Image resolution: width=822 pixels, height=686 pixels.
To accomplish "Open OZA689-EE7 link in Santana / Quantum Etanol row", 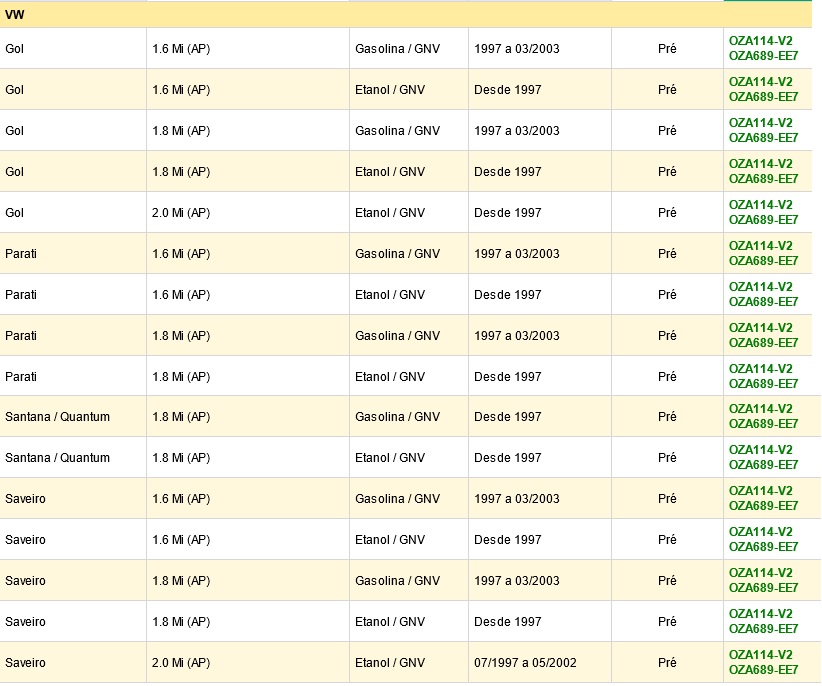I will (x=763, y=465).
